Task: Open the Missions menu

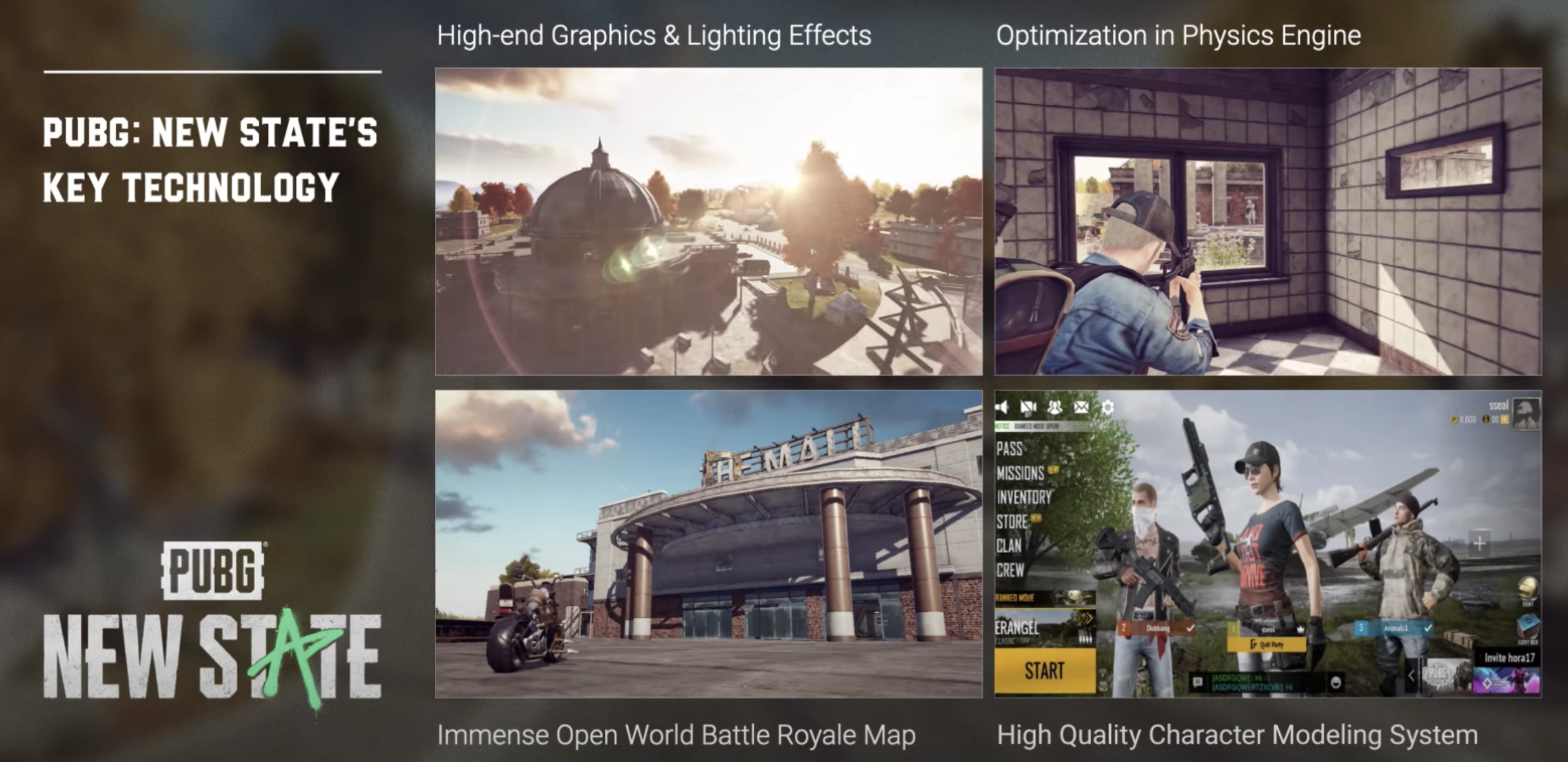Action: pos(1020,473)
